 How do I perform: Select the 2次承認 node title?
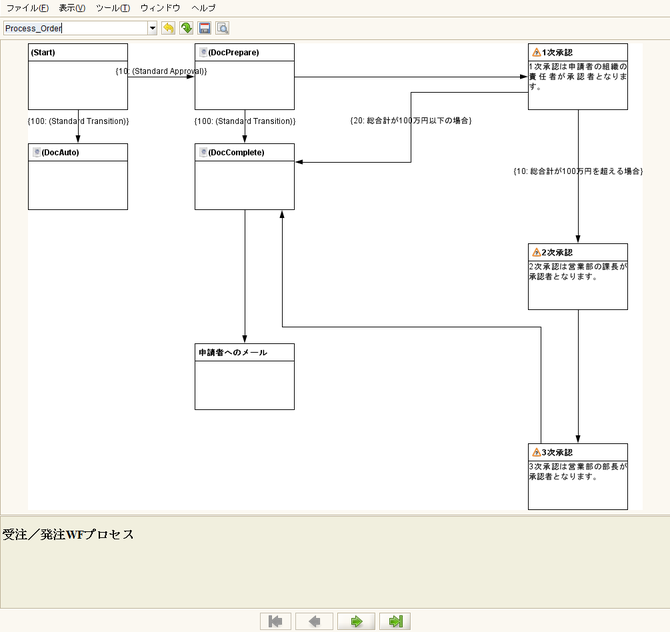click(x=557, y=253)
